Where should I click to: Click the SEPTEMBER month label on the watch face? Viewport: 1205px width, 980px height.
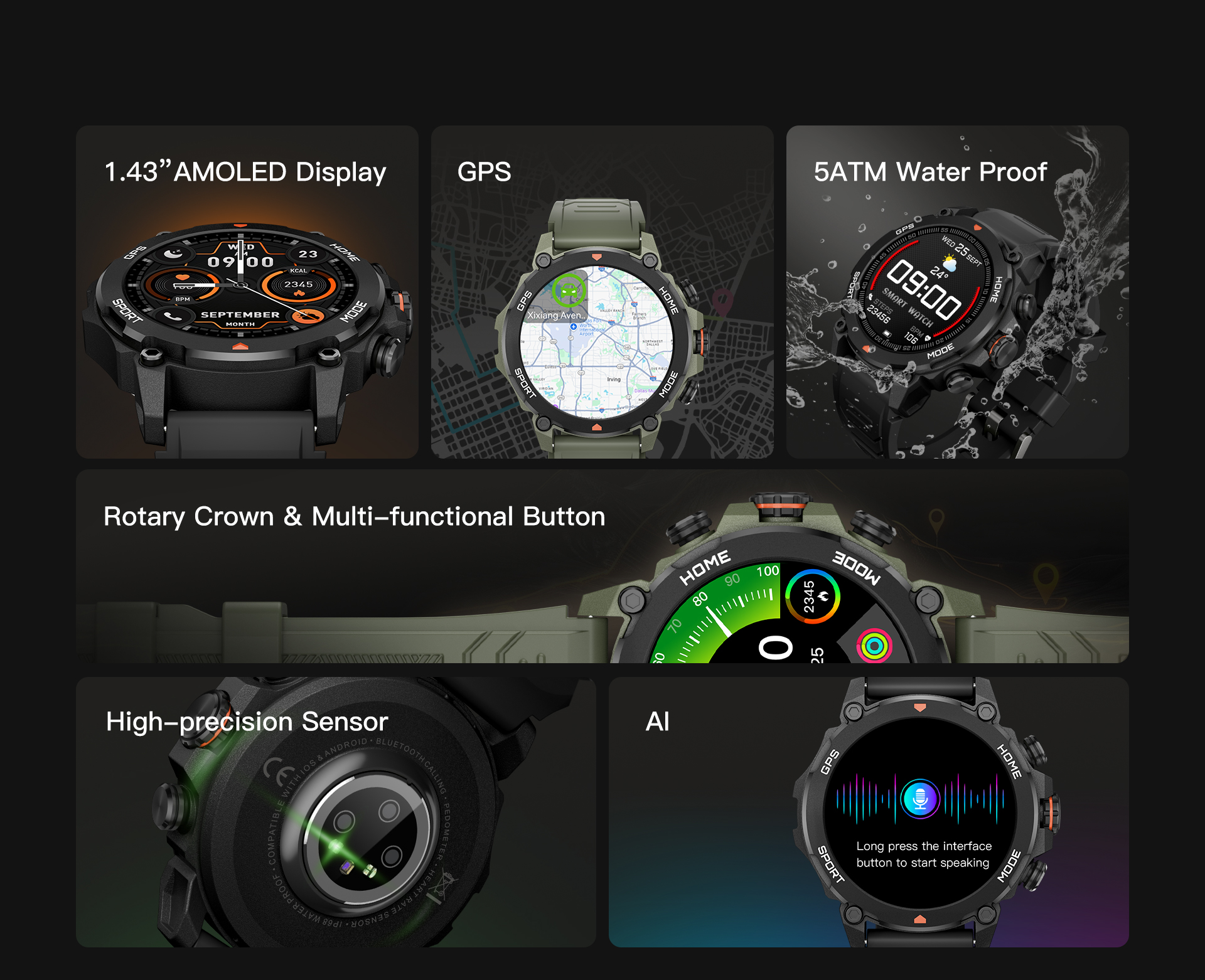point(240,315)
